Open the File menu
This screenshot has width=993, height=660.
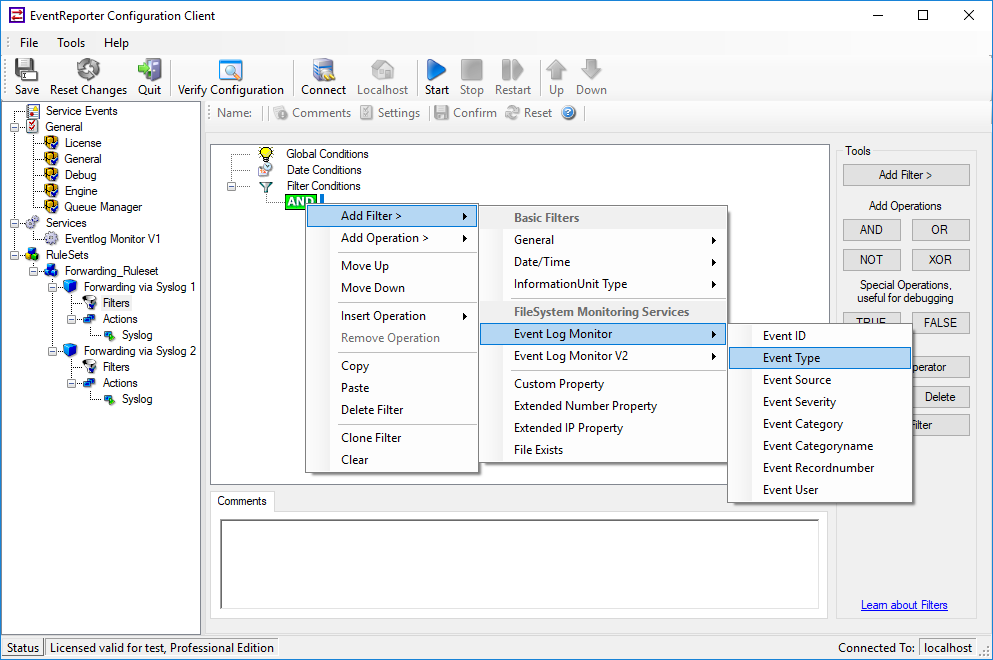coord(29,42)
